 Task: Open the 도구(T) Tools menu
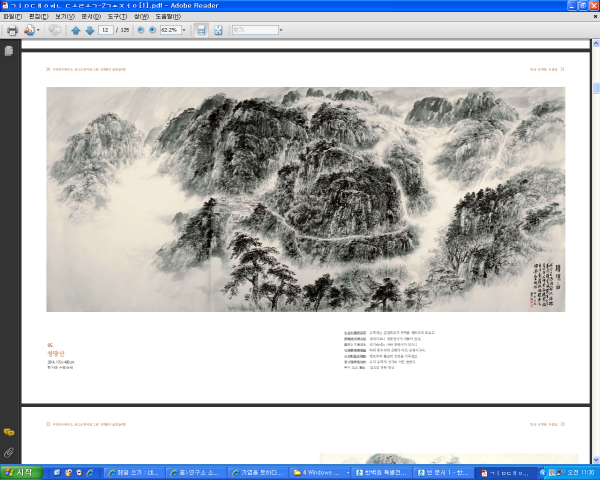point(117,16)
